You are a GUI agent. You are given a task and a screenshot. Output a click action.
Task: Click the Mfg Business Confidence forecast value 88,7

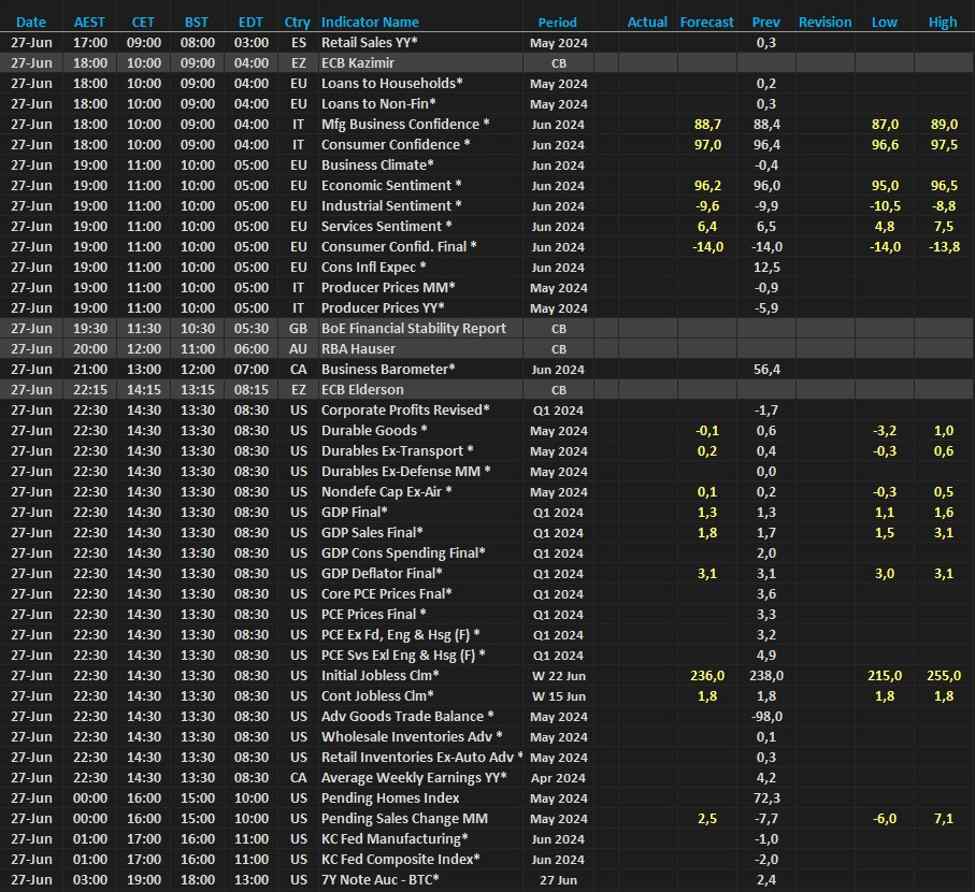(x=707, y=124)
